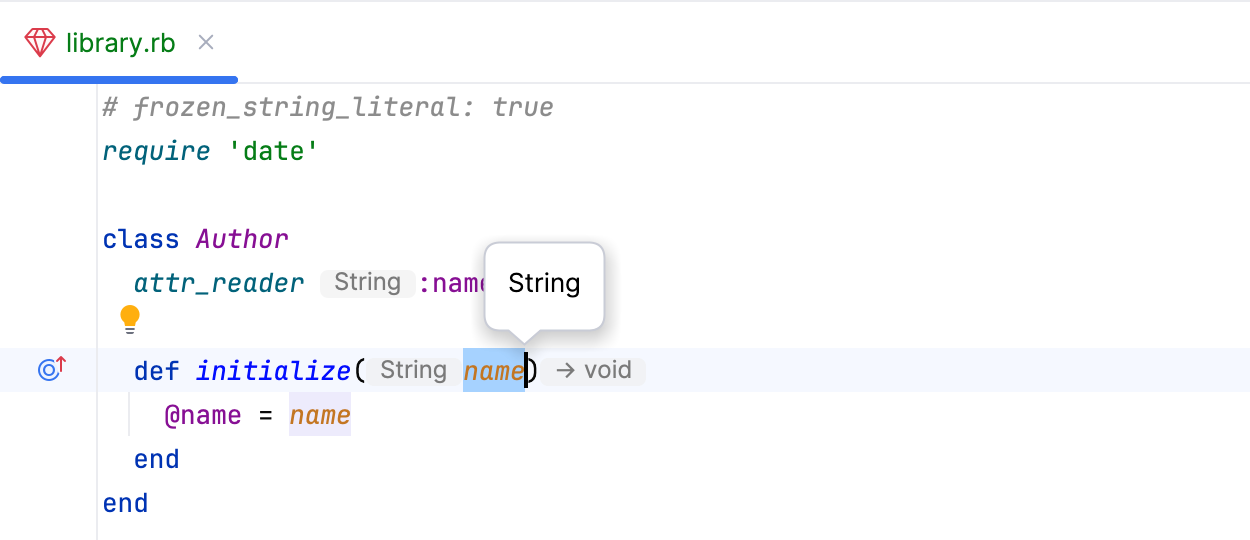Click the Ruby file icon on the tab

tap(40, 43)
